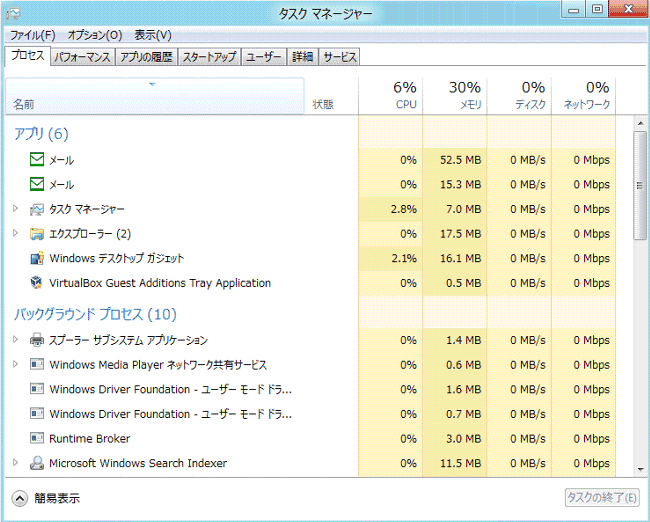Click the scrollbar thumb in process list
Image resolution: width=650 pixels, height=522 pixels.
pyautogui.click(x=640, y=185)
